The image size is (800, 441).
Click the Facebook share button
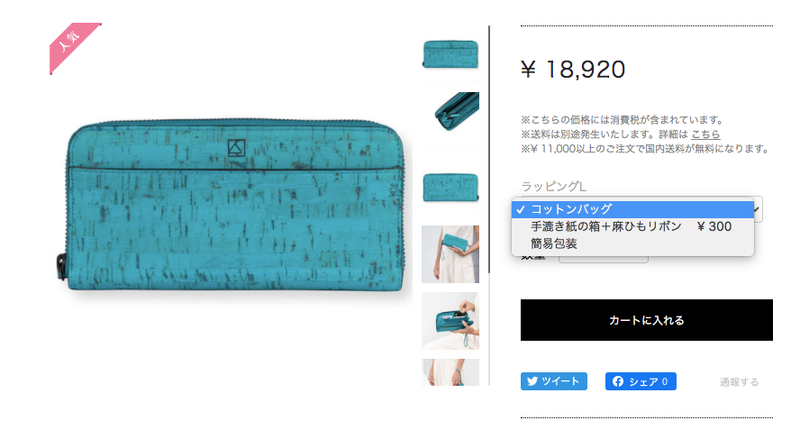click(641, 381)
